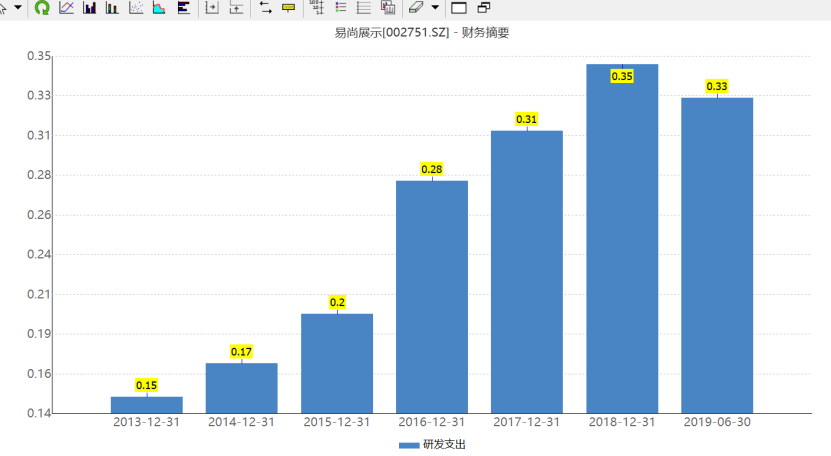Image resolution: width=831 pixels, height=456 pixels.
Task: Click the green refresh icon
Action: [x=42, y=7]
